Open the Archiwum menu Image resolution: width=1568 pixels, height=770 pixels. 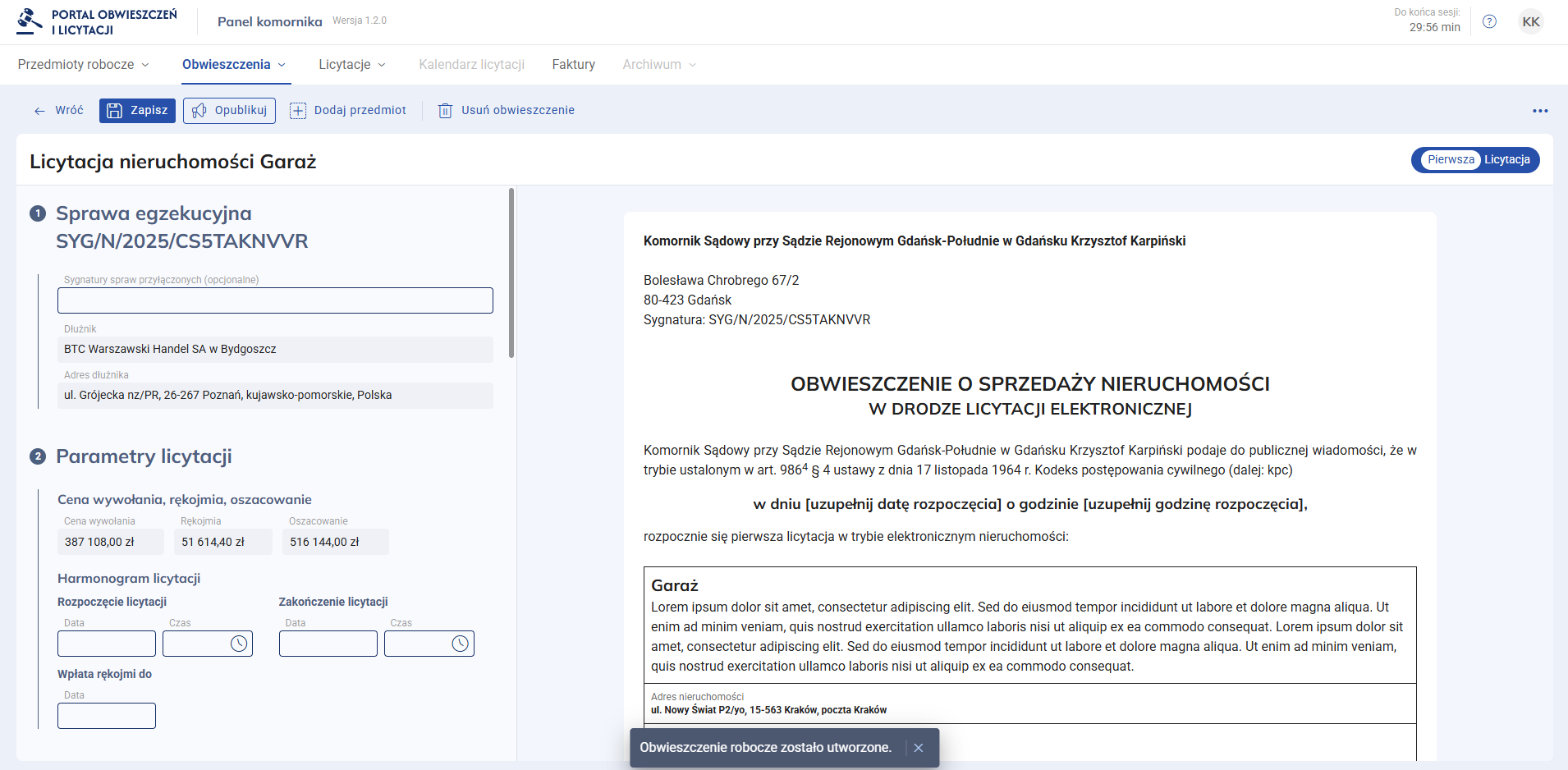point(659,65)
